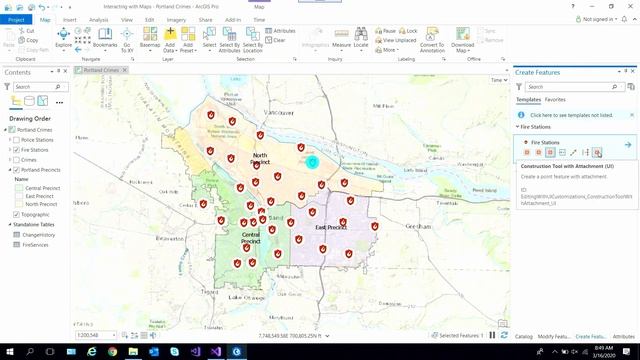Open the Modify Features pane tab
The width and height of the screenshot is (640, 360).
(x=553, y=336)
